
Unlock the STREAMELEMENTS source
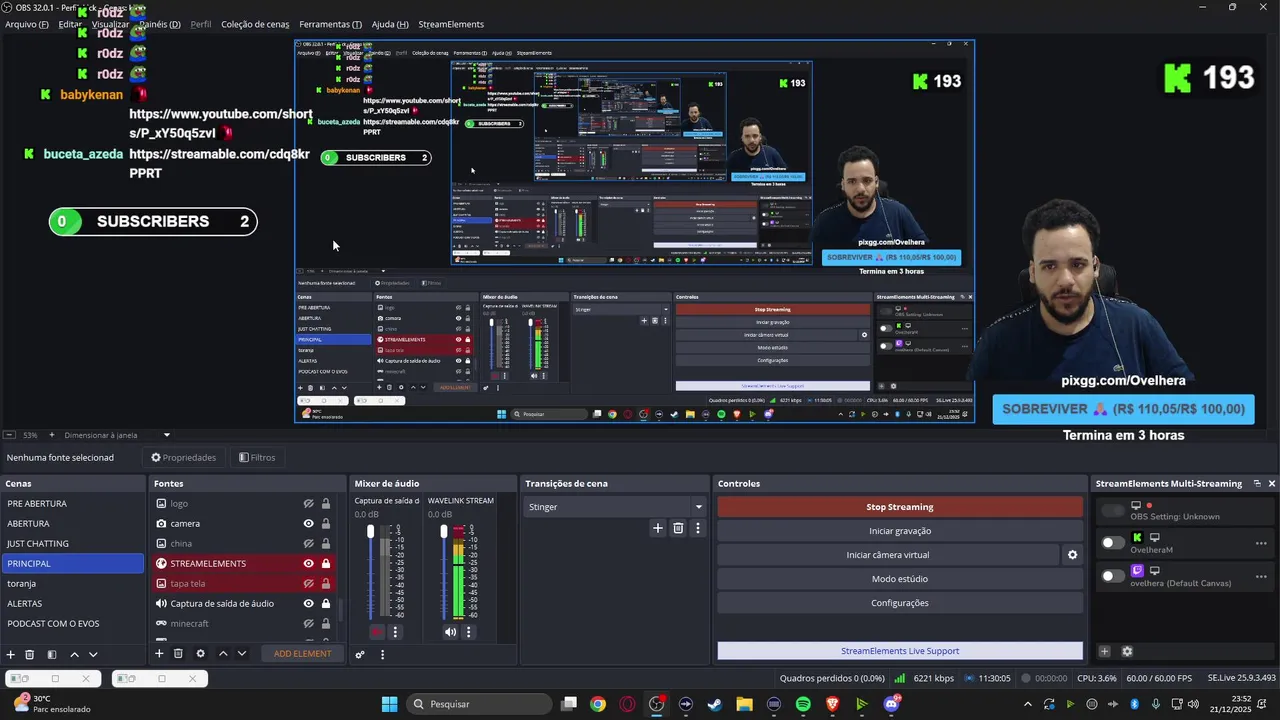tap(326, 564)
